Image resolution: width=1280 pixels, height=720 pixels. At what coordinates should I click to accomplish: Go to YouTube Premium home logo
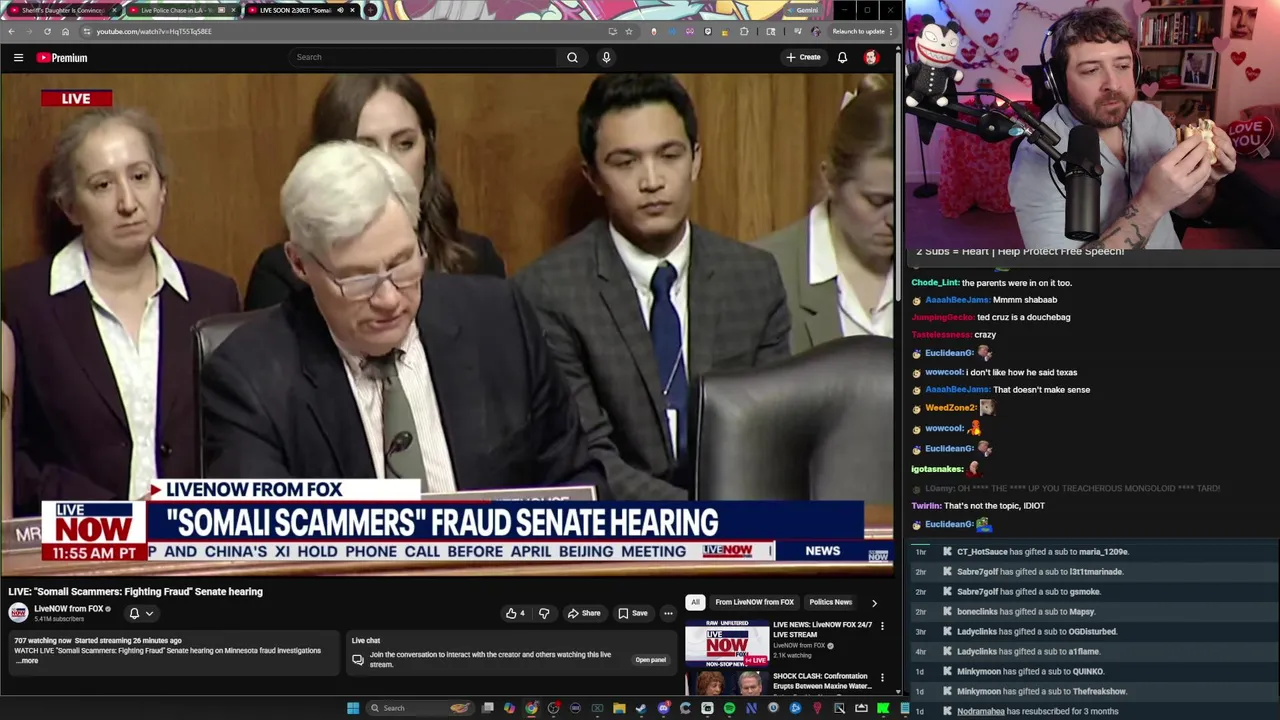[62, 58]
